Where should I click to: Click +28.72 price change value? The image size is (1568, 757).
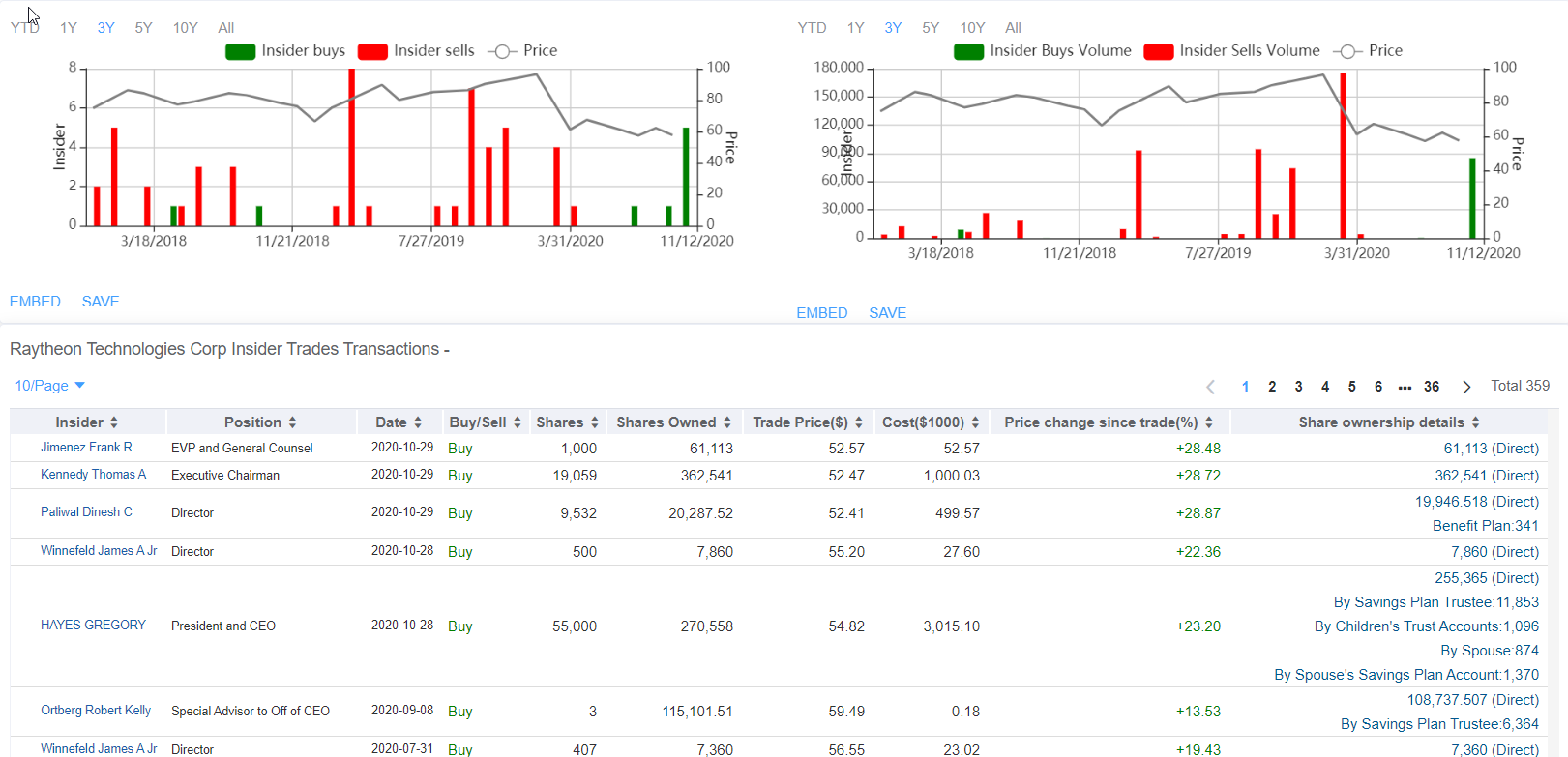[1198, 476]
